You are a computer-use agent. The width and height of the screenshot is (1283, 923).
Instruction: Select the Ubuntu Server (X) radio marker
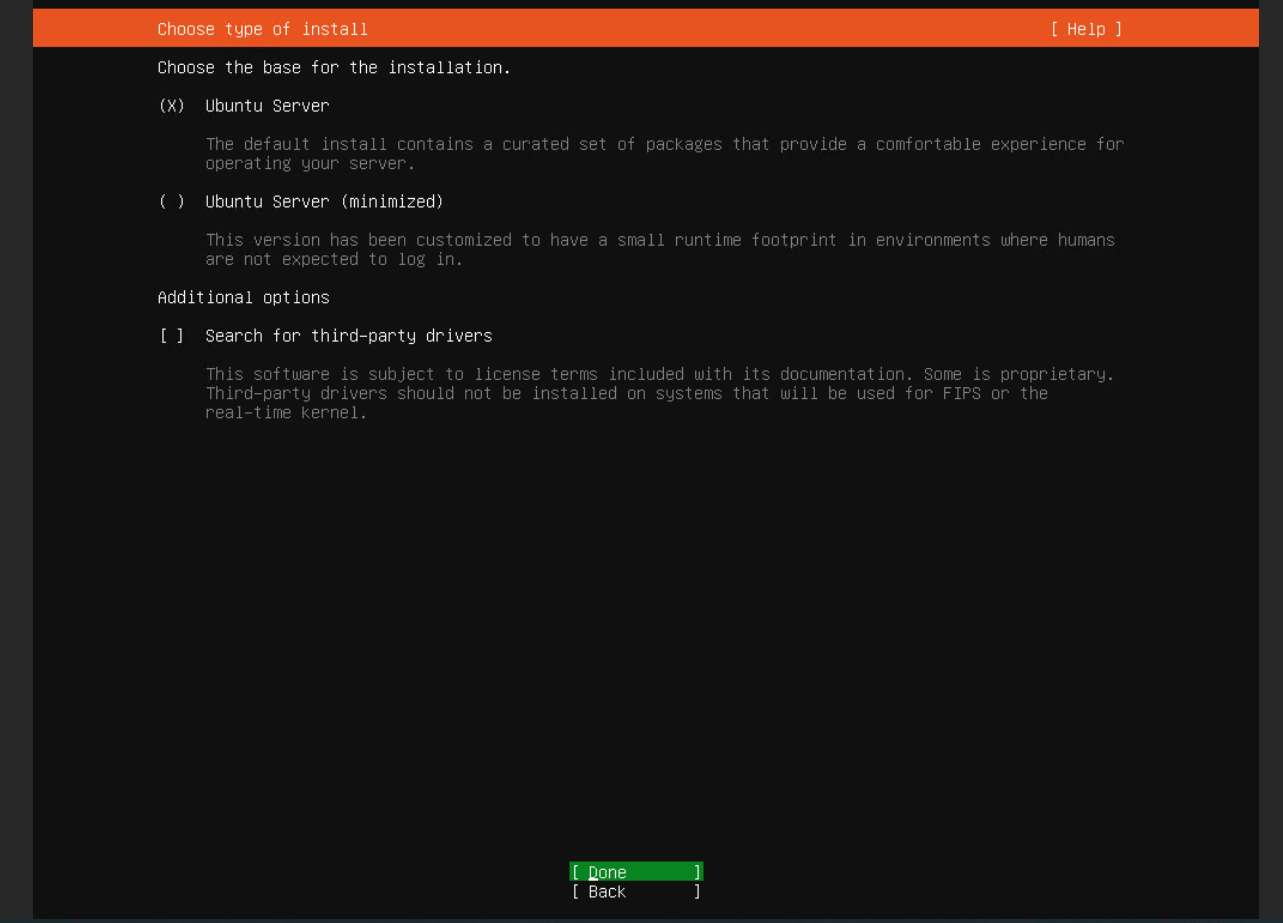[x=172, y=106]
